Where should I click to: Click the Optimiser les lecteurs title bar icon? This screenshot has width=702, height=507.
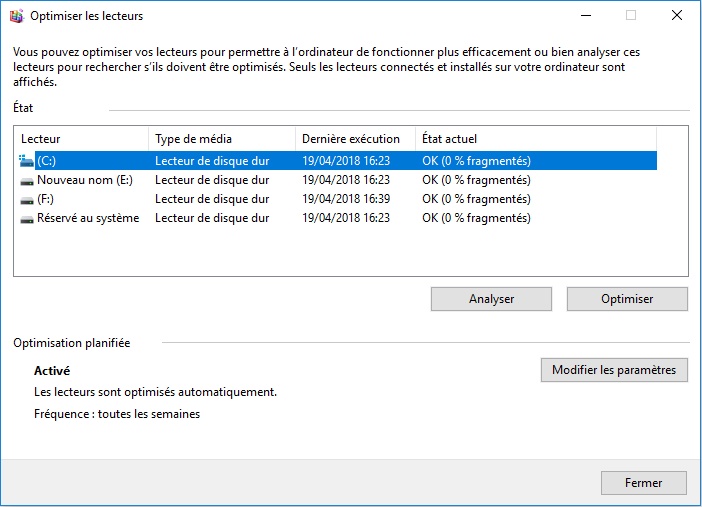point(16,15)
